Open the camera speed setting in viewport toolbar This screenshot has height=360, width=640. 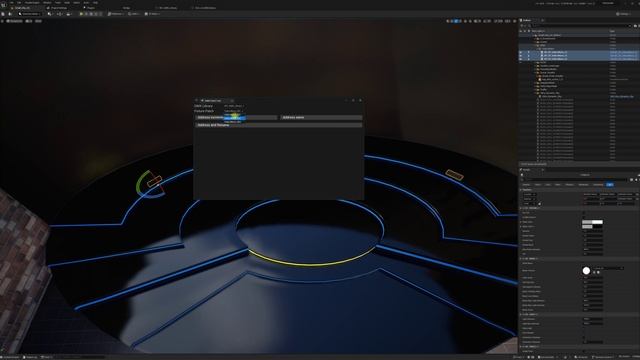click(x=508, y=21)
